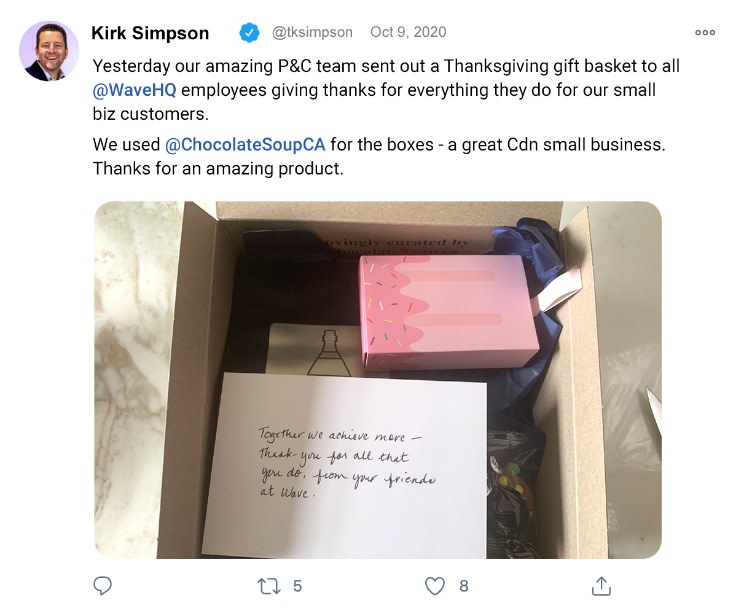Viewport: 736px width, 615px height.
Task: Open the share upload icon
Action: tap(601, 586)
